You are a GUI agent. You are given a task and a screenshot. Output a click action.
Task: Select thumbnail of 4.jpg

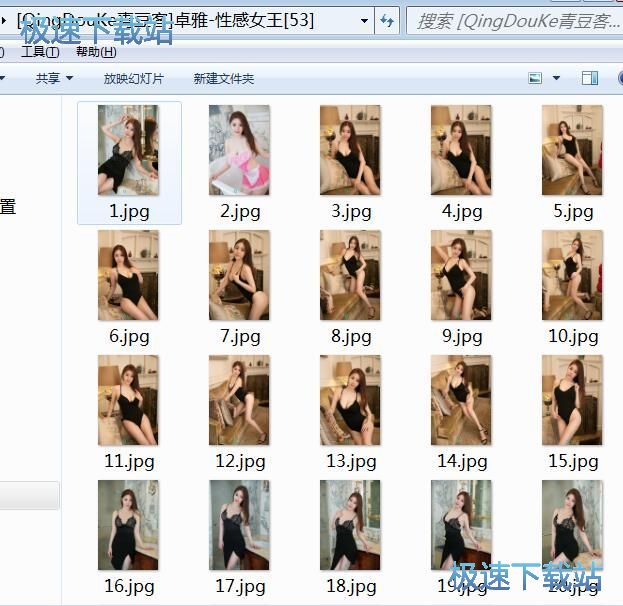[461, 150]
